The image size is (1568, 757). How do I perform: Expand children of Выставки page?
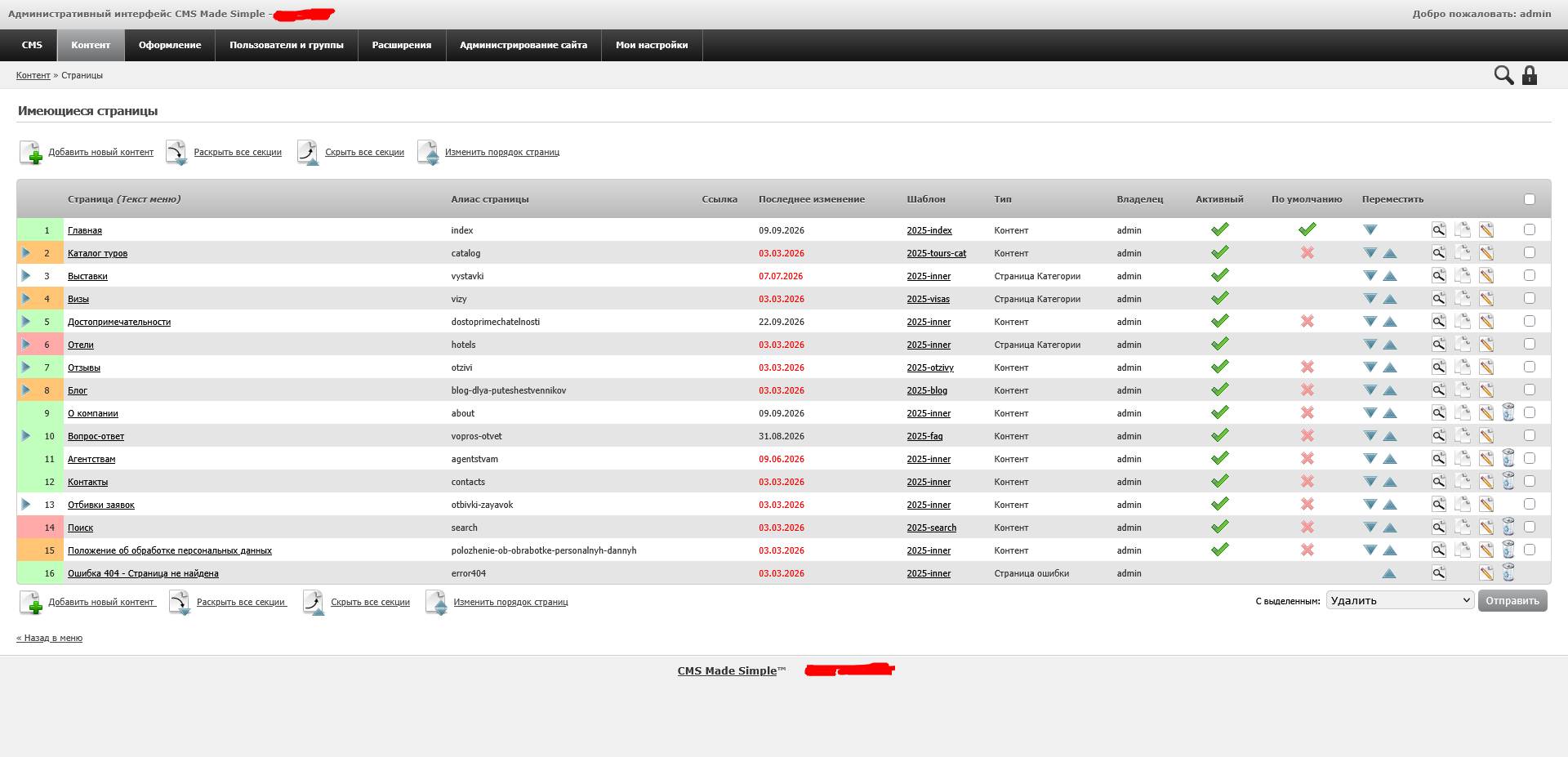[x=26, y=276]
